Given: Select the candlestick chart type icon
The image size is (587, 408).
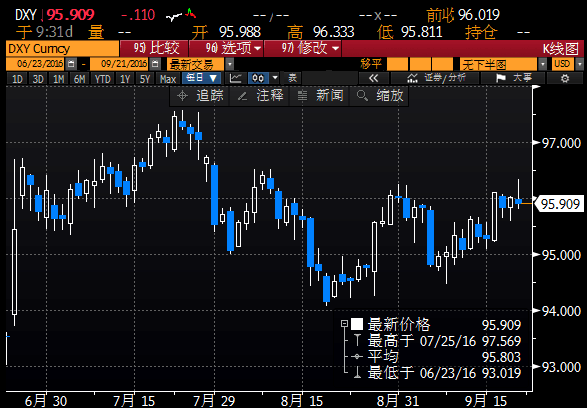Looking at the screenshot, I should 258,78.
